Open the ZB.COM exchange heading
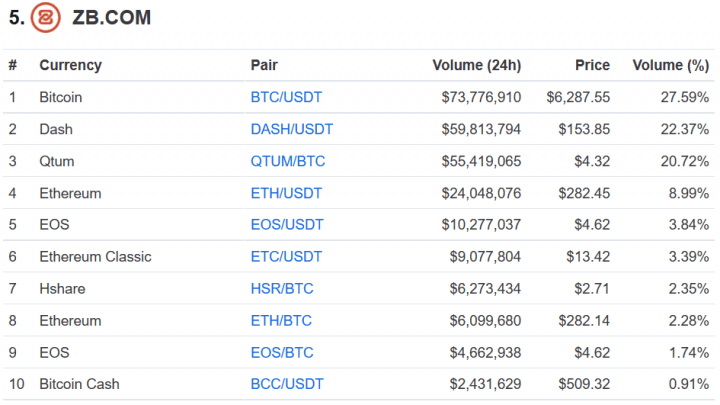The height and width of the screenshot is (405, 720). coord(112,18)
